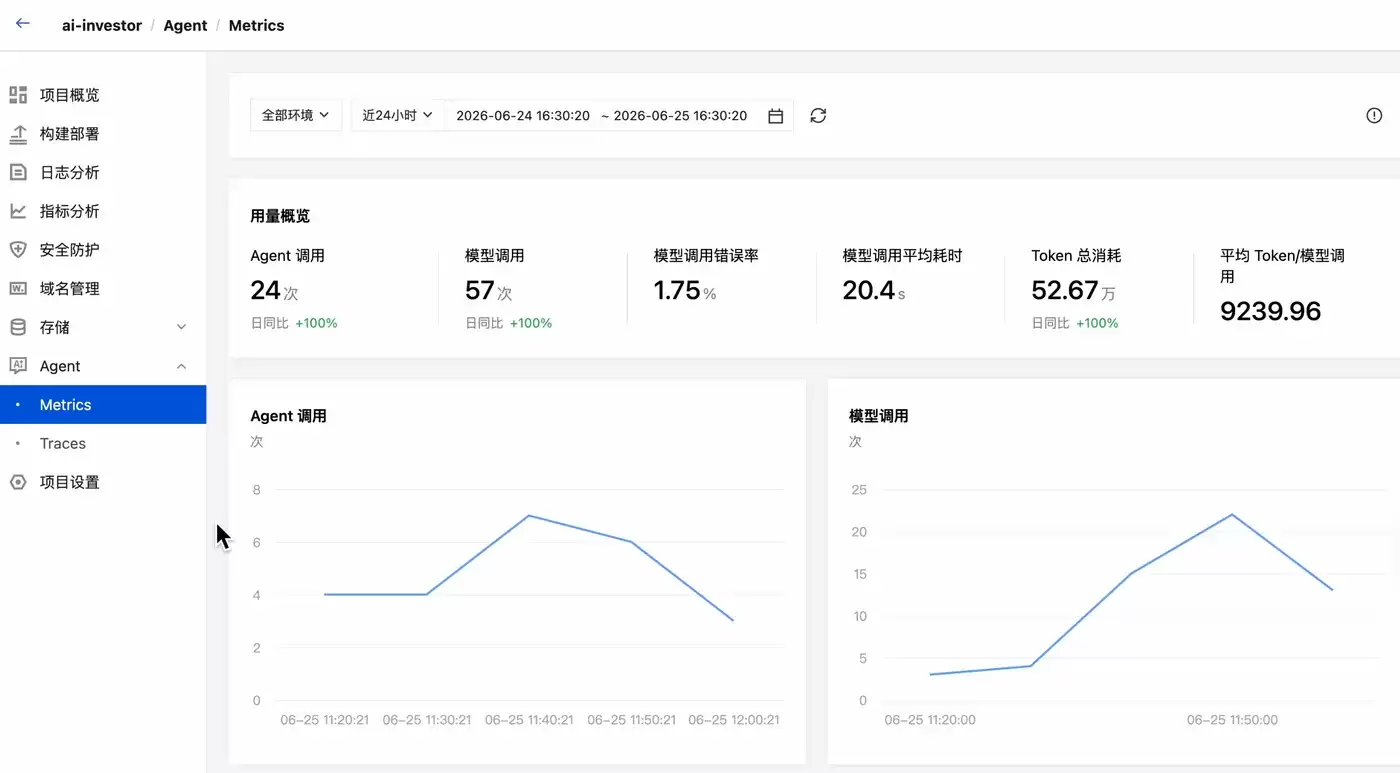The height and width of the screenshot is (773, 1400).
Task: Click the 06-25 11:40:21 axis label
Action: (x=529, y=720)
